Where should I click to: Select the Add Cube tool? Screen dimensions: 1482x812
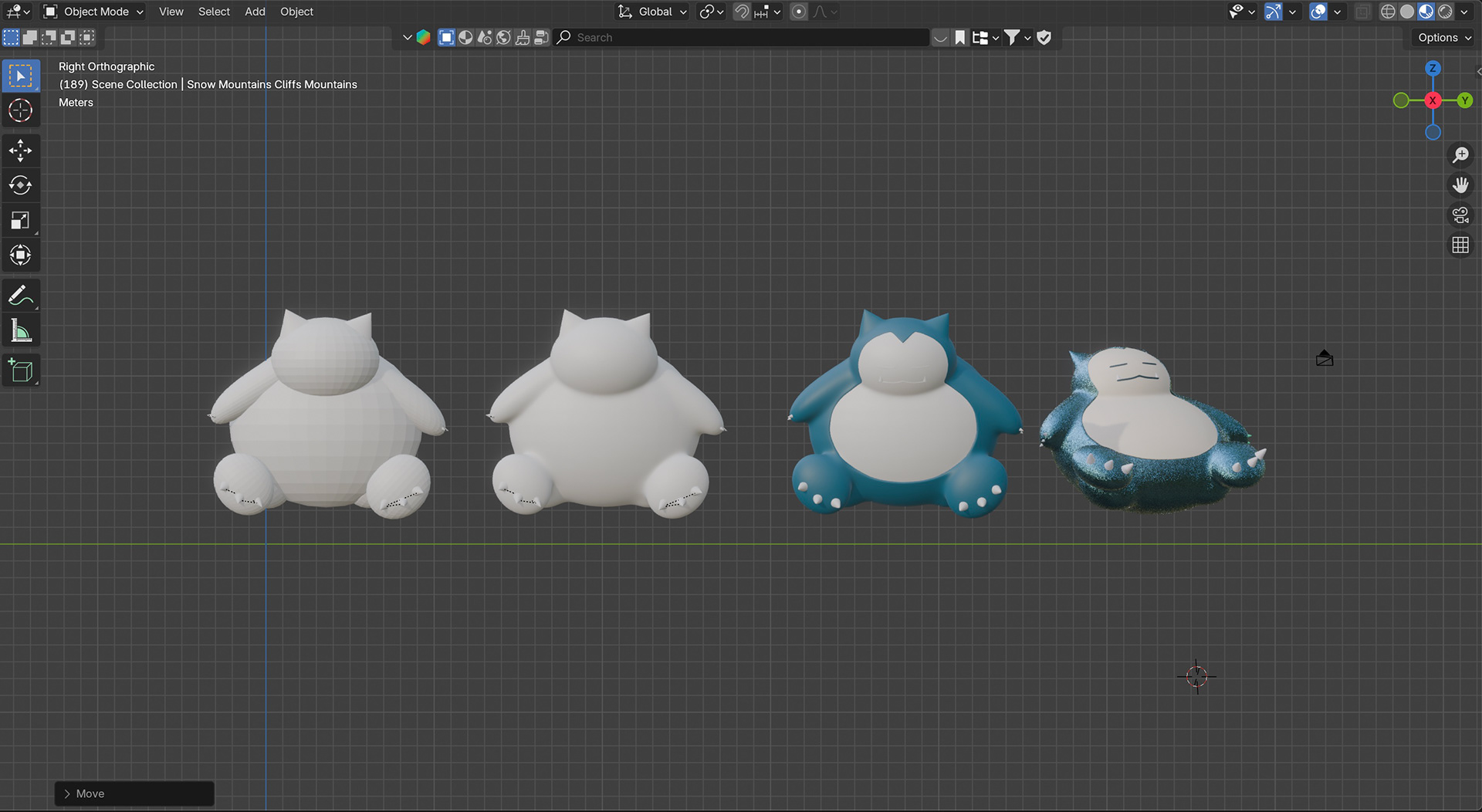(21, 371)
